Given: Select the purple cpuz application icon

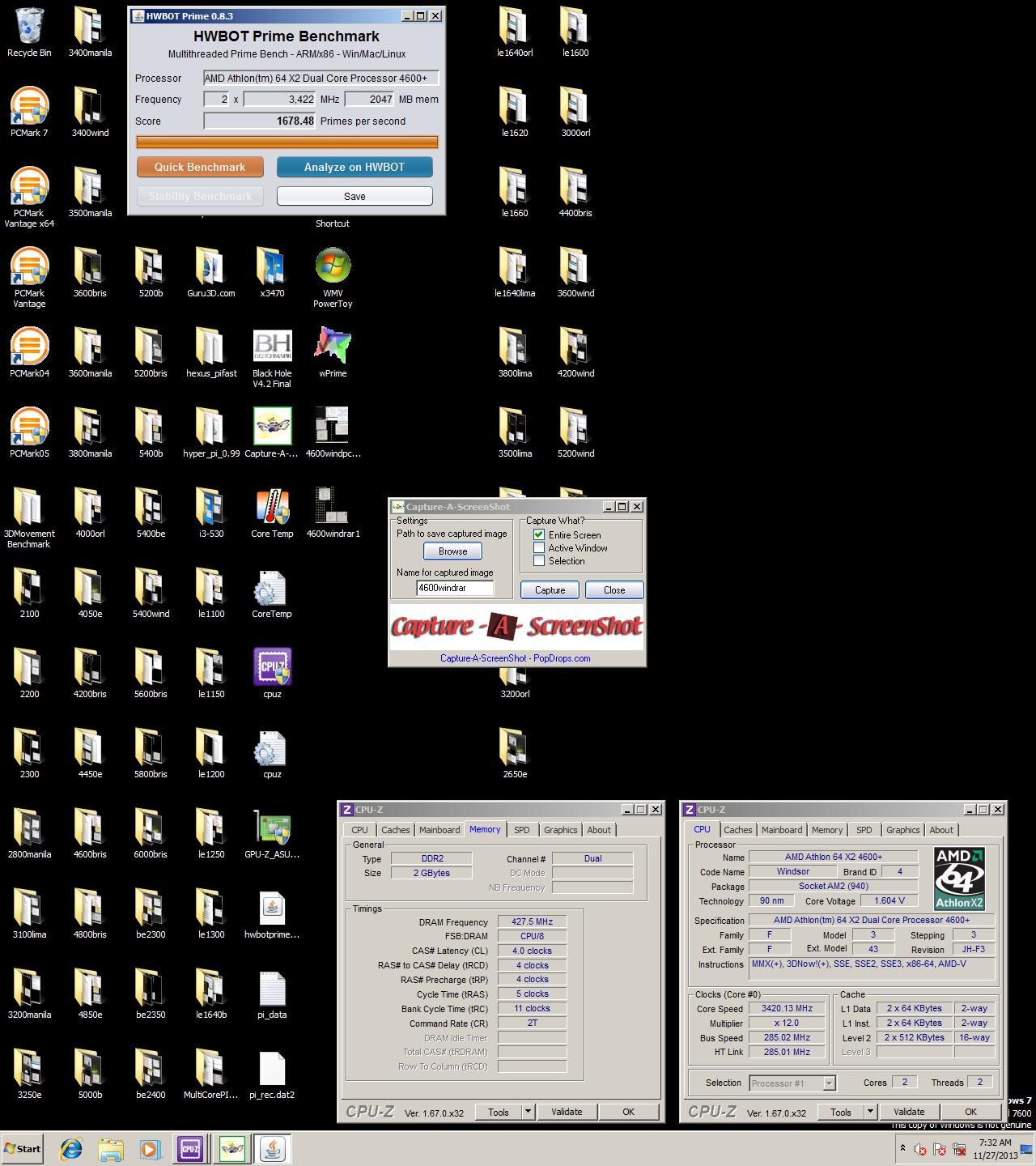Looking at the screenshot, I should (272, 668).
